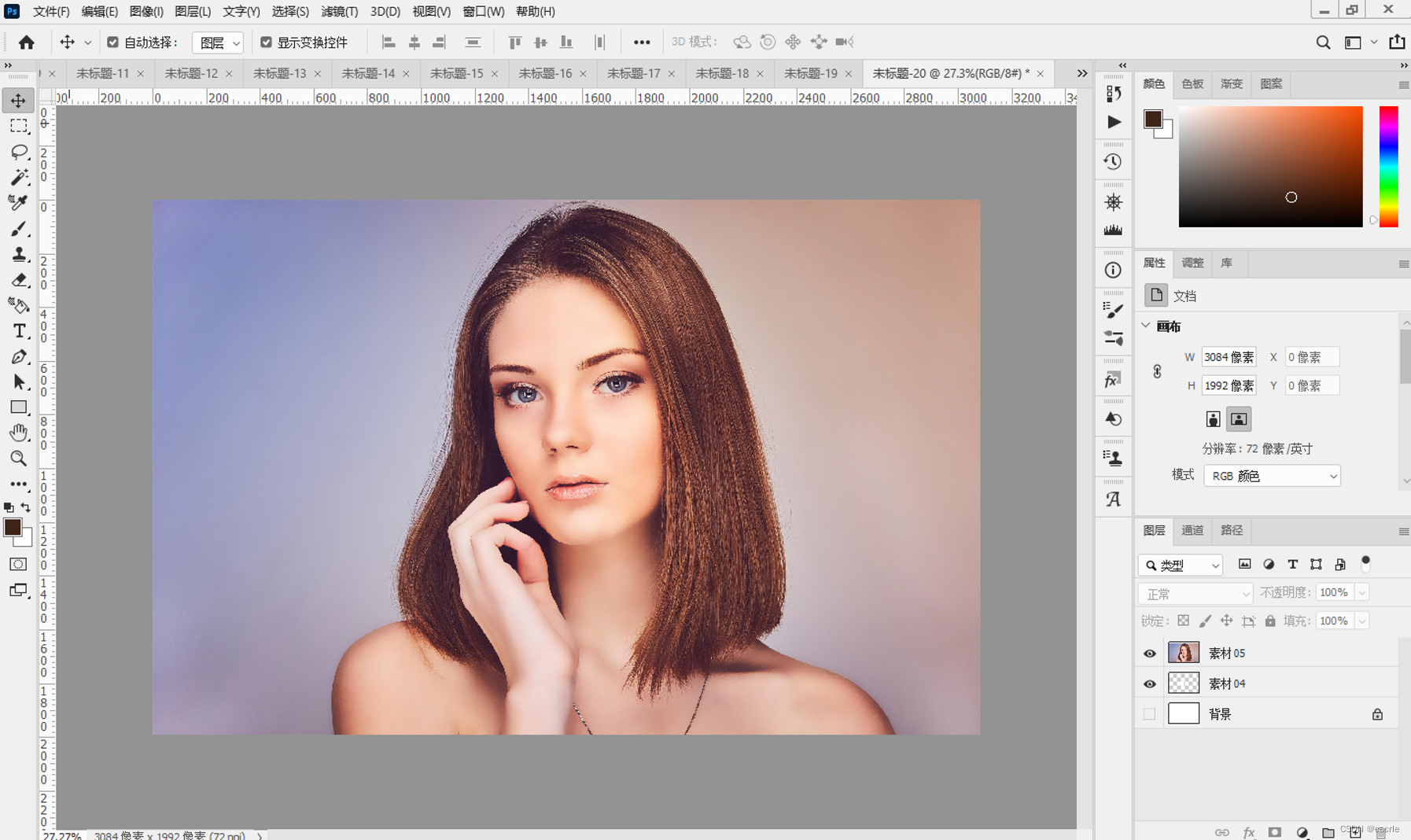Select the Eyedropper tool
The image size is (1411, 840).
point(18,203)
